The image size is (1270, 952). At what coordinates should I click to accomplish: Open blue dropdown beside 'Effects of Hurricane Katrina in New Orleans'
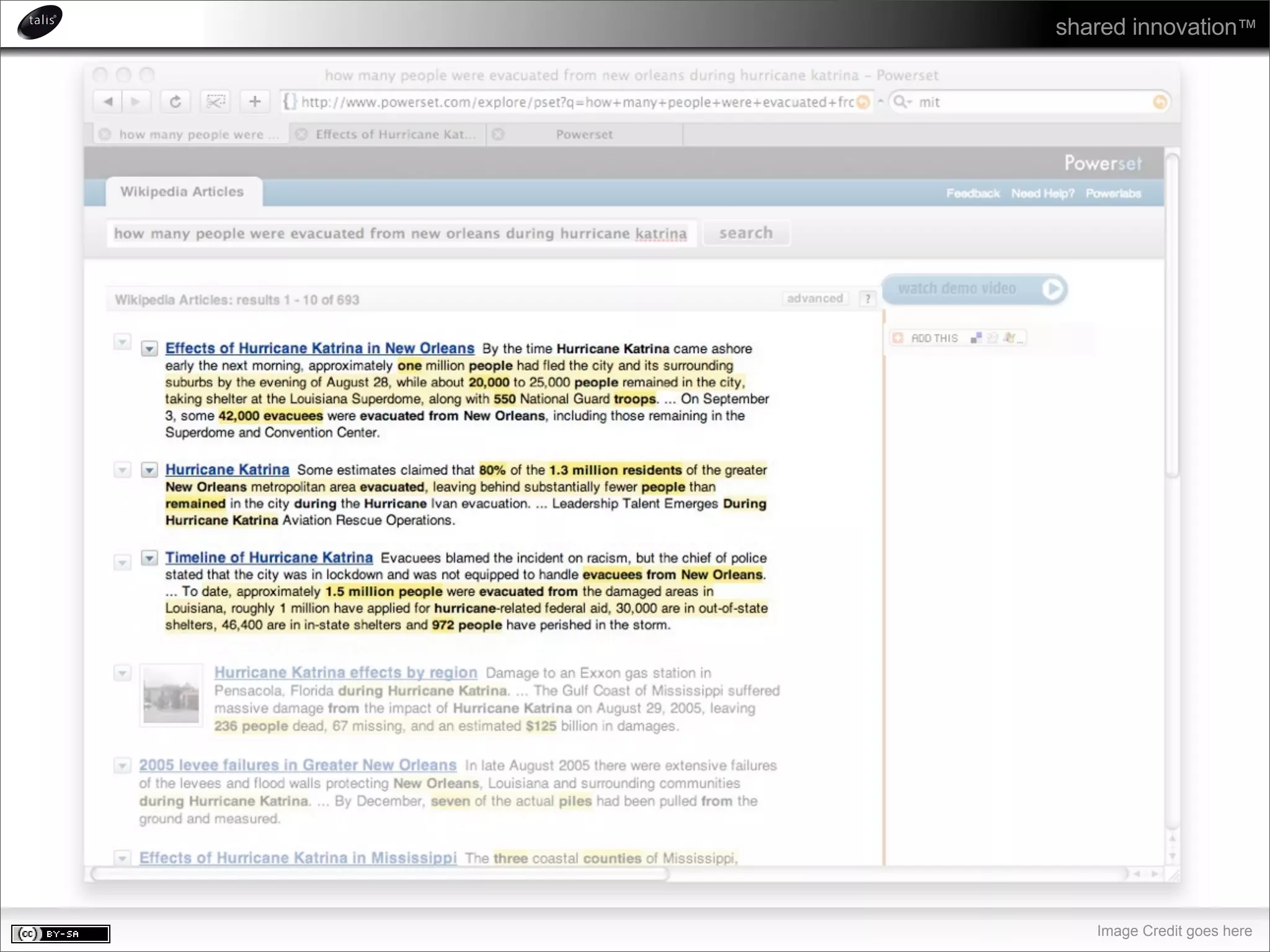pyautogui.click(x=149, y=349)
